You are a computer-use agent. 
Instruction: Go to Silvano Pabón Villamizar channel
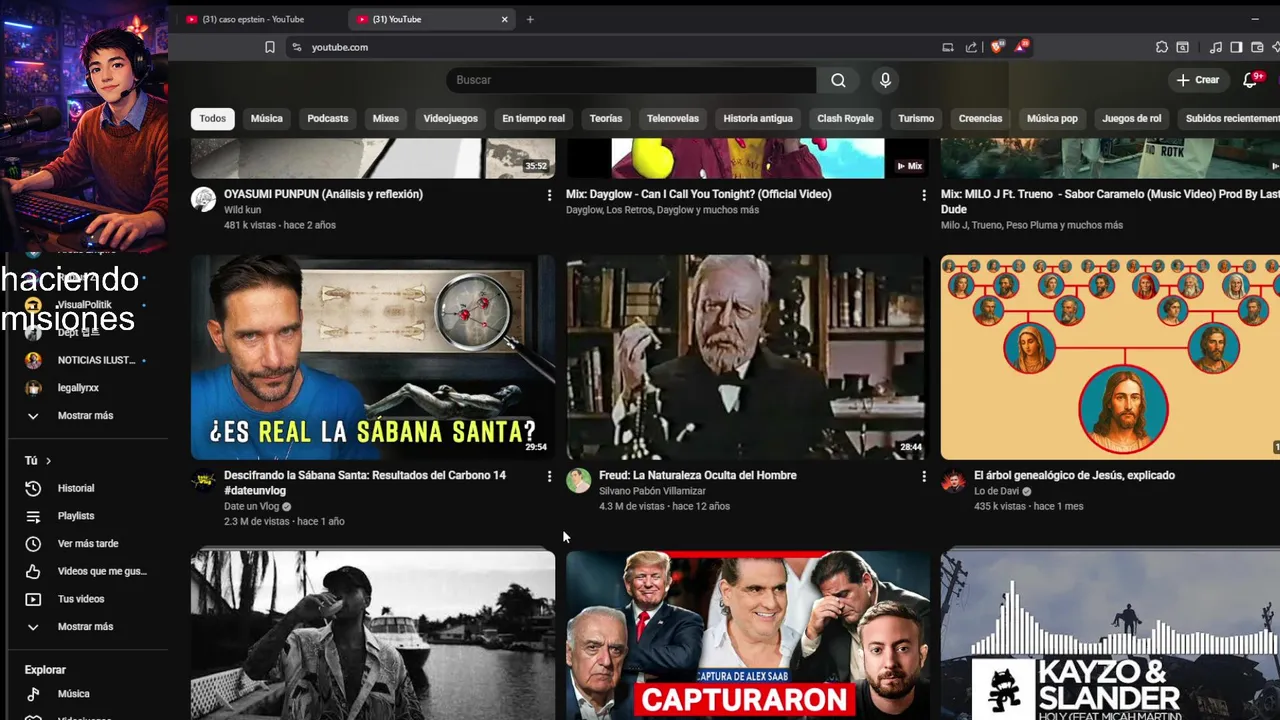point(652,491)
